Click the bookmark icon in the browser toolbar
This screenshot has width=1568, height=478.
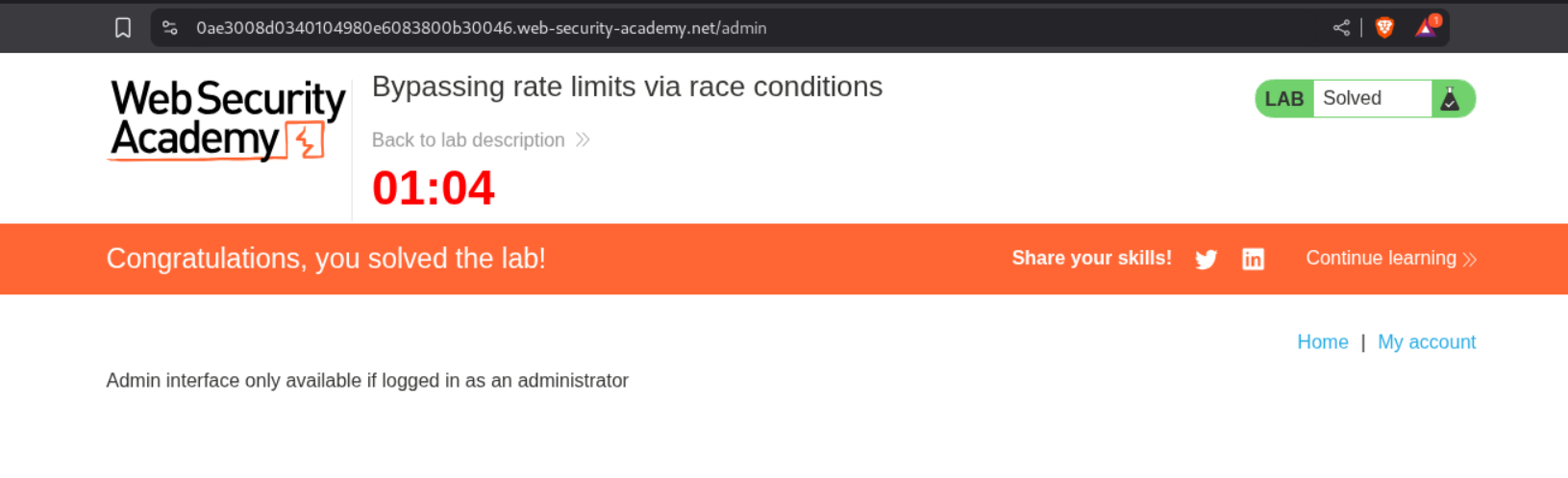click(123, 28)
